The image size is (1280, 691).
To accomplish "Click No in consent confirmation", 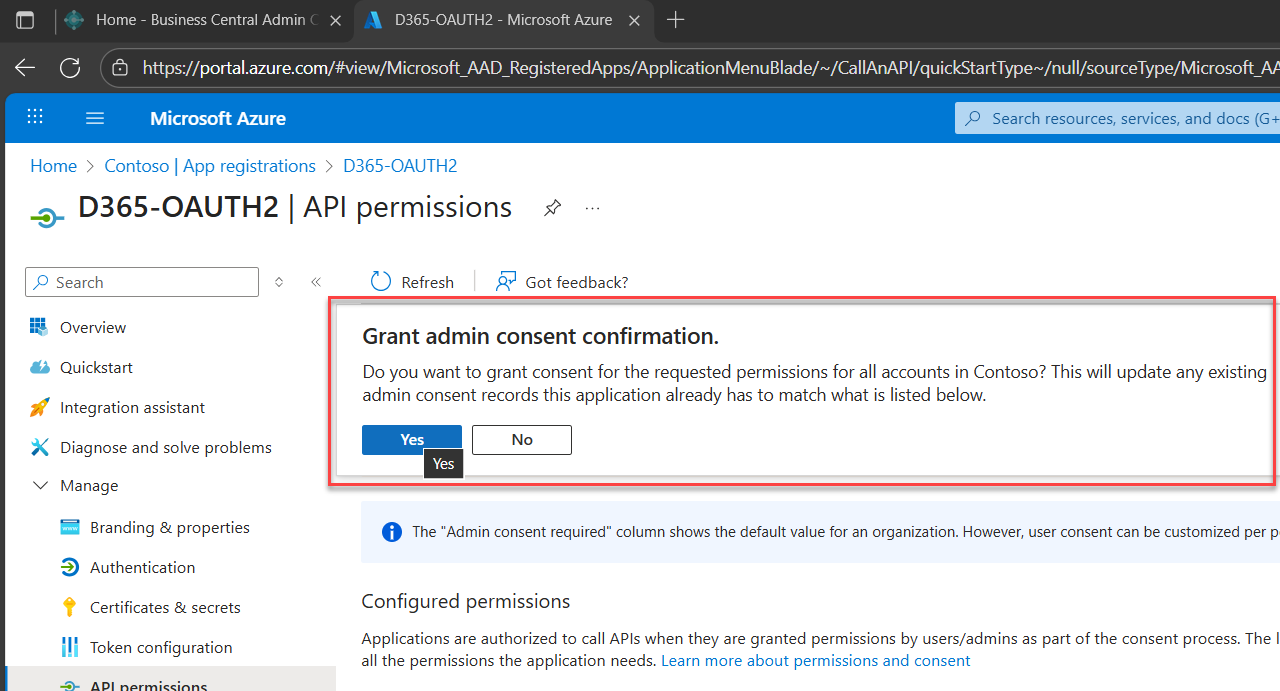I will (522, 440).
